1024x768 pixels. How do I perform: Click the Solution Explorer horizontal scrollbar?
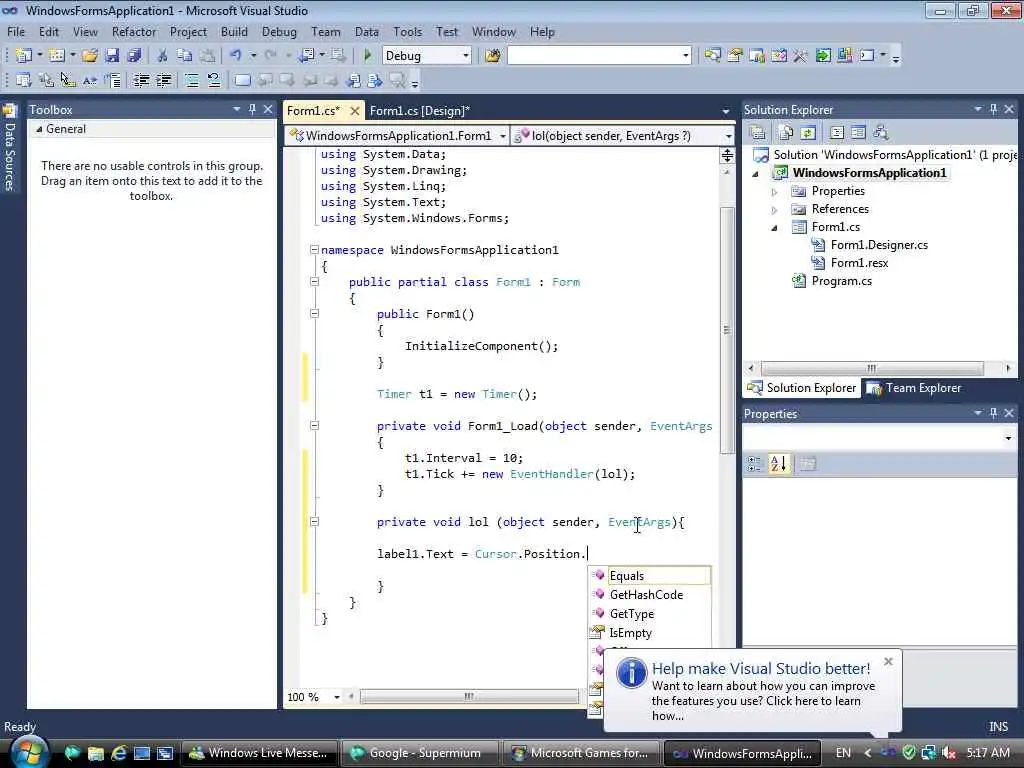[872, 368]
